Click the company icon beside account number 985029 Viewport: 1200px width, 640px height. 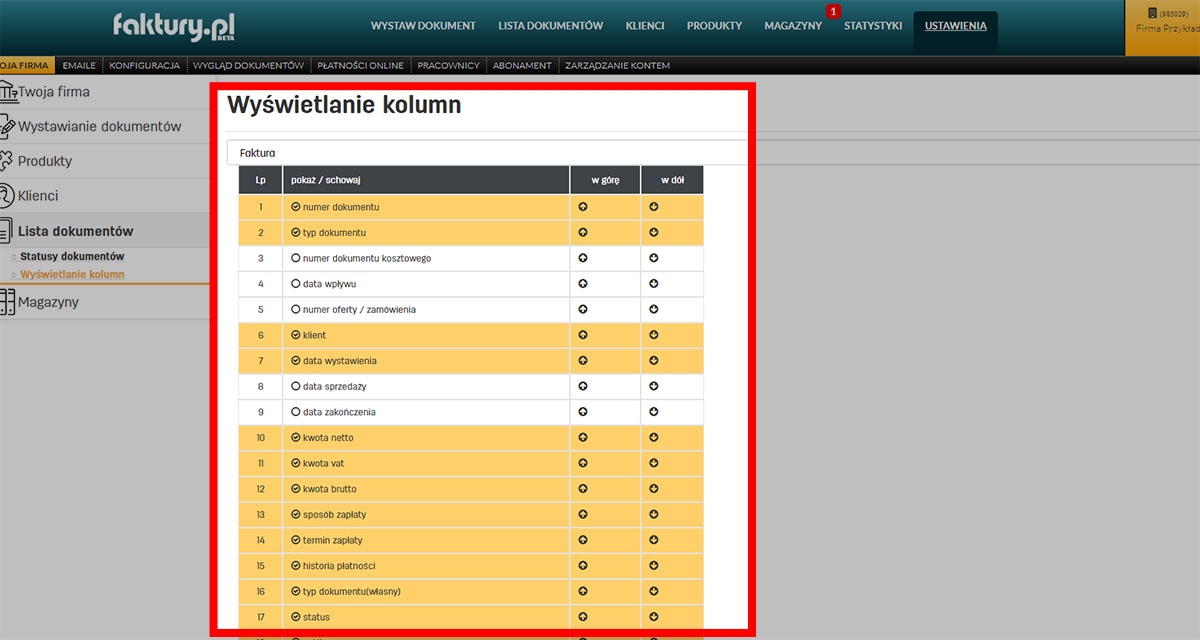pyautogui.click(x=1152, y=14)
